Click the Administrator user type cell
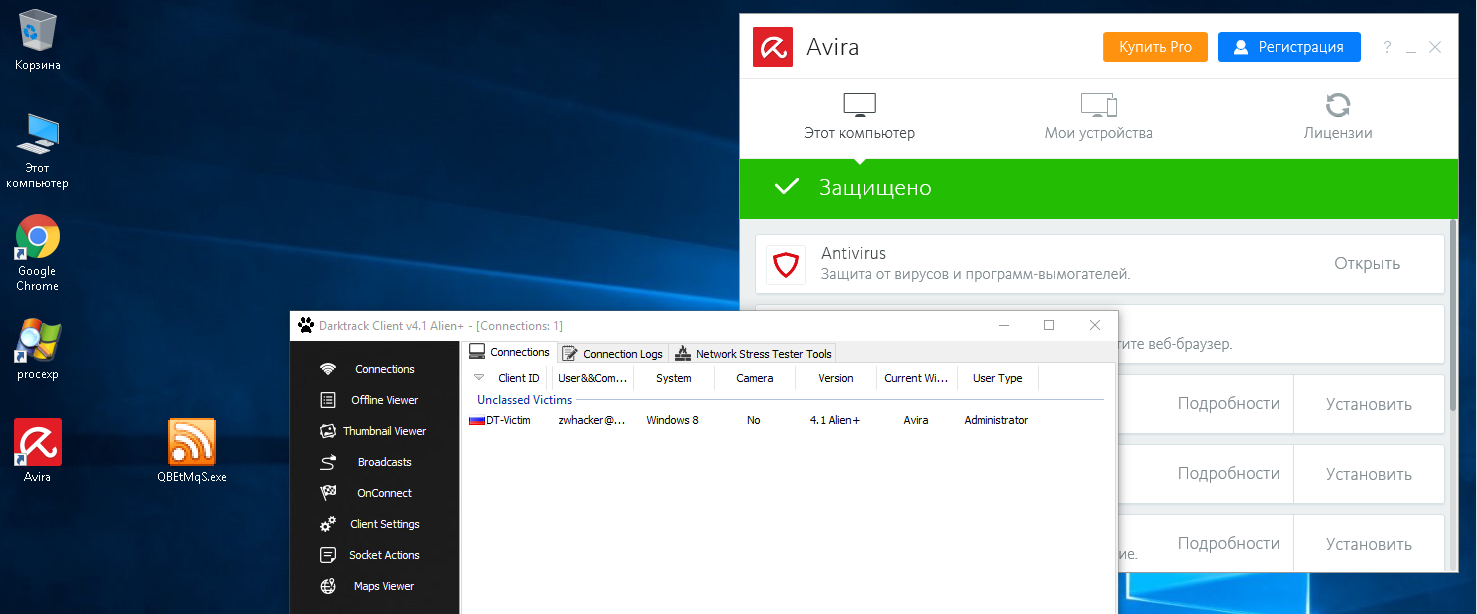This screenshot has width=1477, height=614. coord(996,420)
